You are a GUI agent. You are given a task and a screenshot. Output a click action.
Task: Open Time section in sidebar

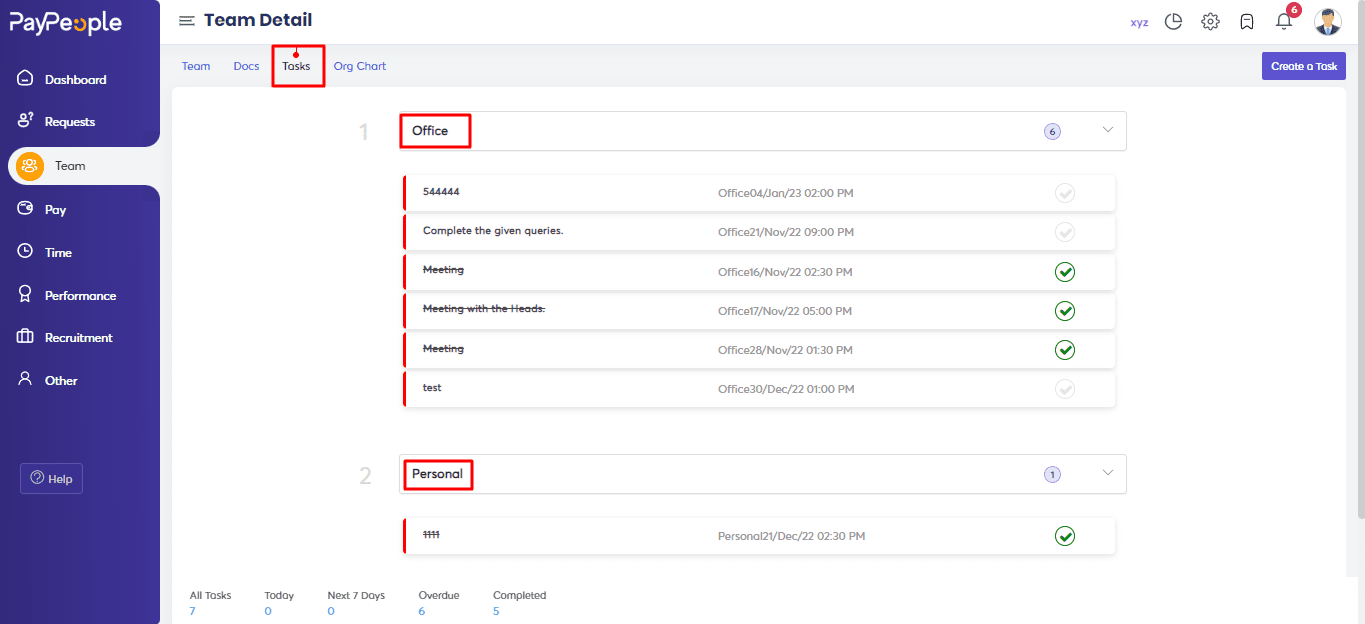point(58,252)
